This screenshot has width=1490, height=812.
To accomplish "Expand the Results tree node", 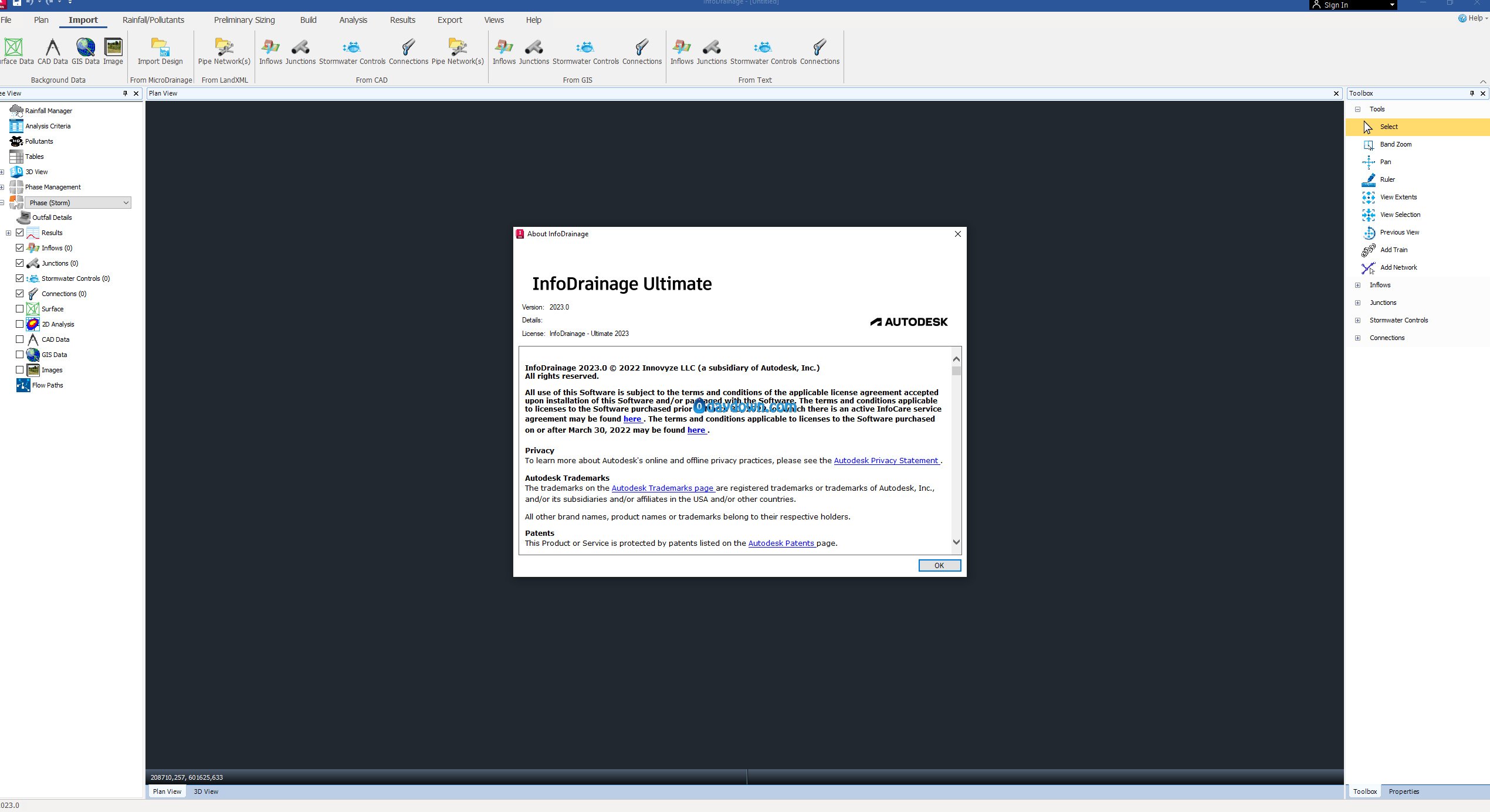I will click(8, 233).
